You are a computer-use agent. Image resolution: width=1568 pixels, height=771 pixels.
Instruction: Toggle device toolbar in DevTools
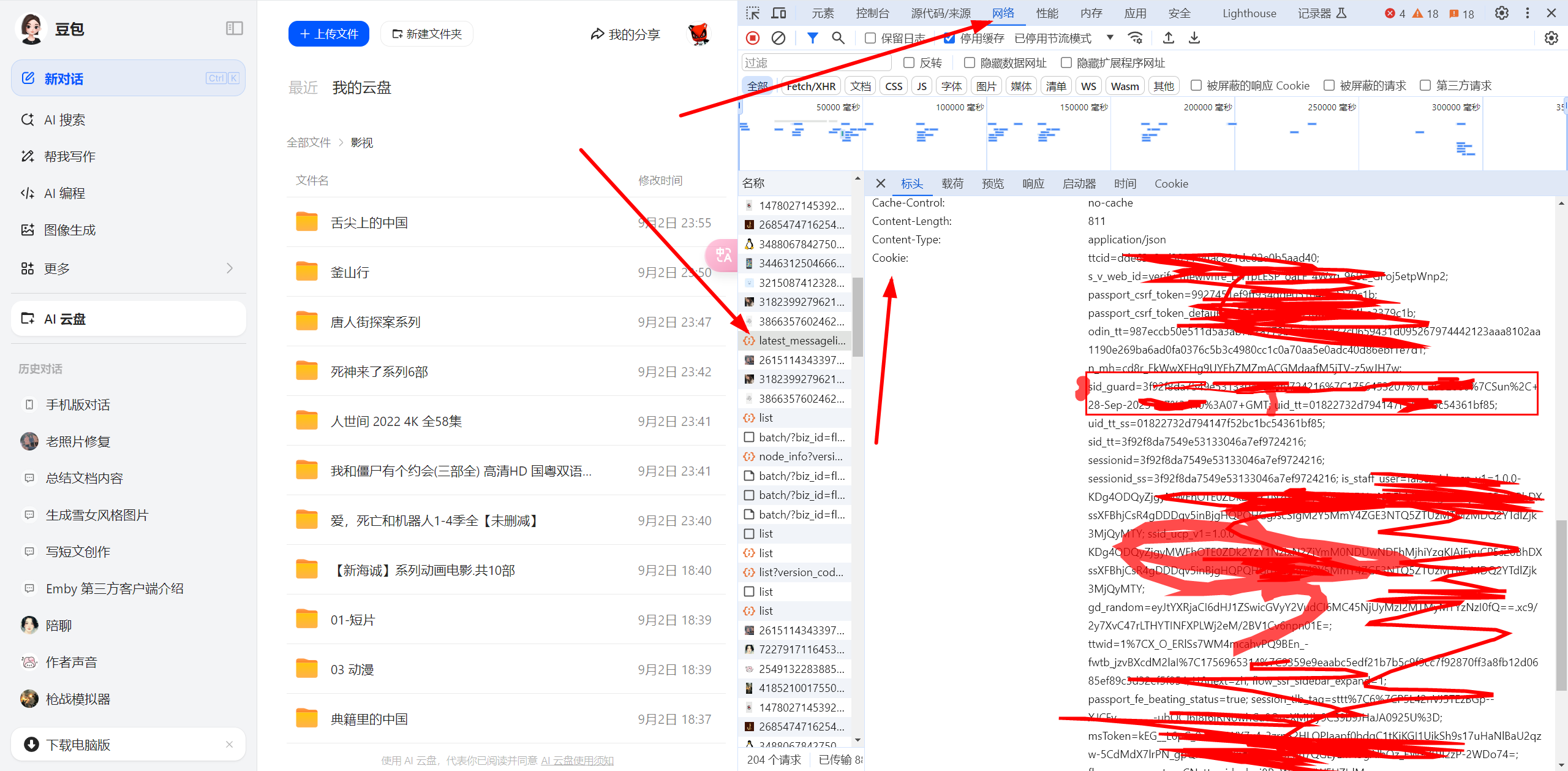[x=779, y=13]
